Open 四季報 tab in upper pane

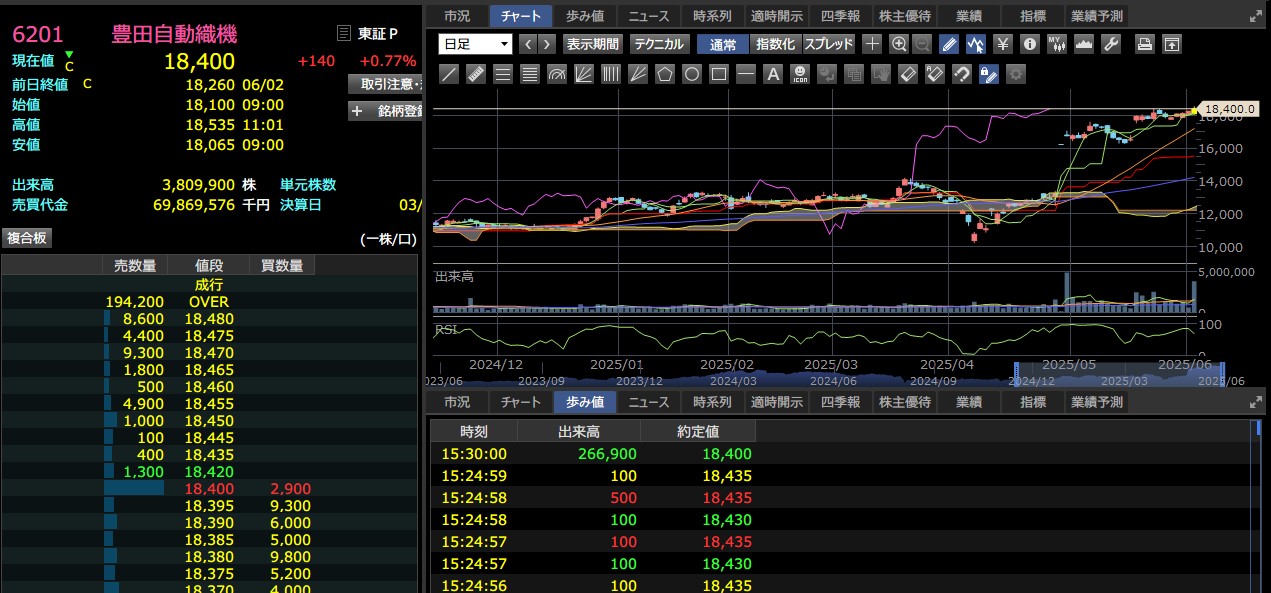tap(840, 16)
